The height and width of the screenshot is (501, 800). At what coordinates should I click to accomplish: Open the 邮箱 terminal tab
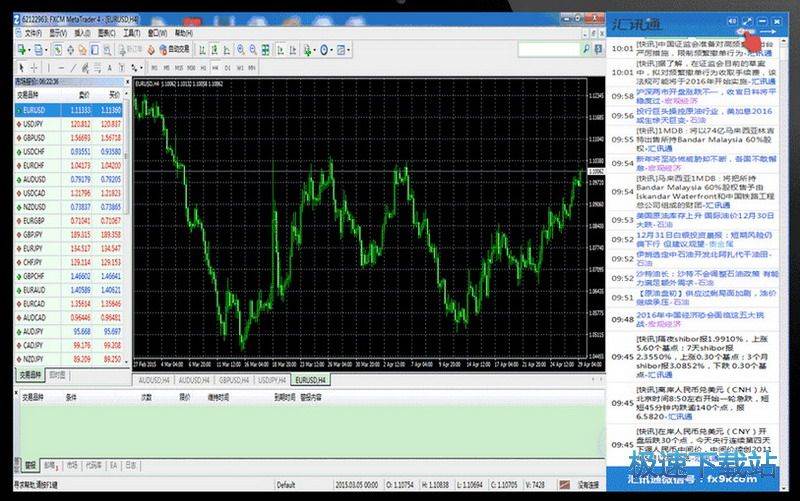pos(51,465)
